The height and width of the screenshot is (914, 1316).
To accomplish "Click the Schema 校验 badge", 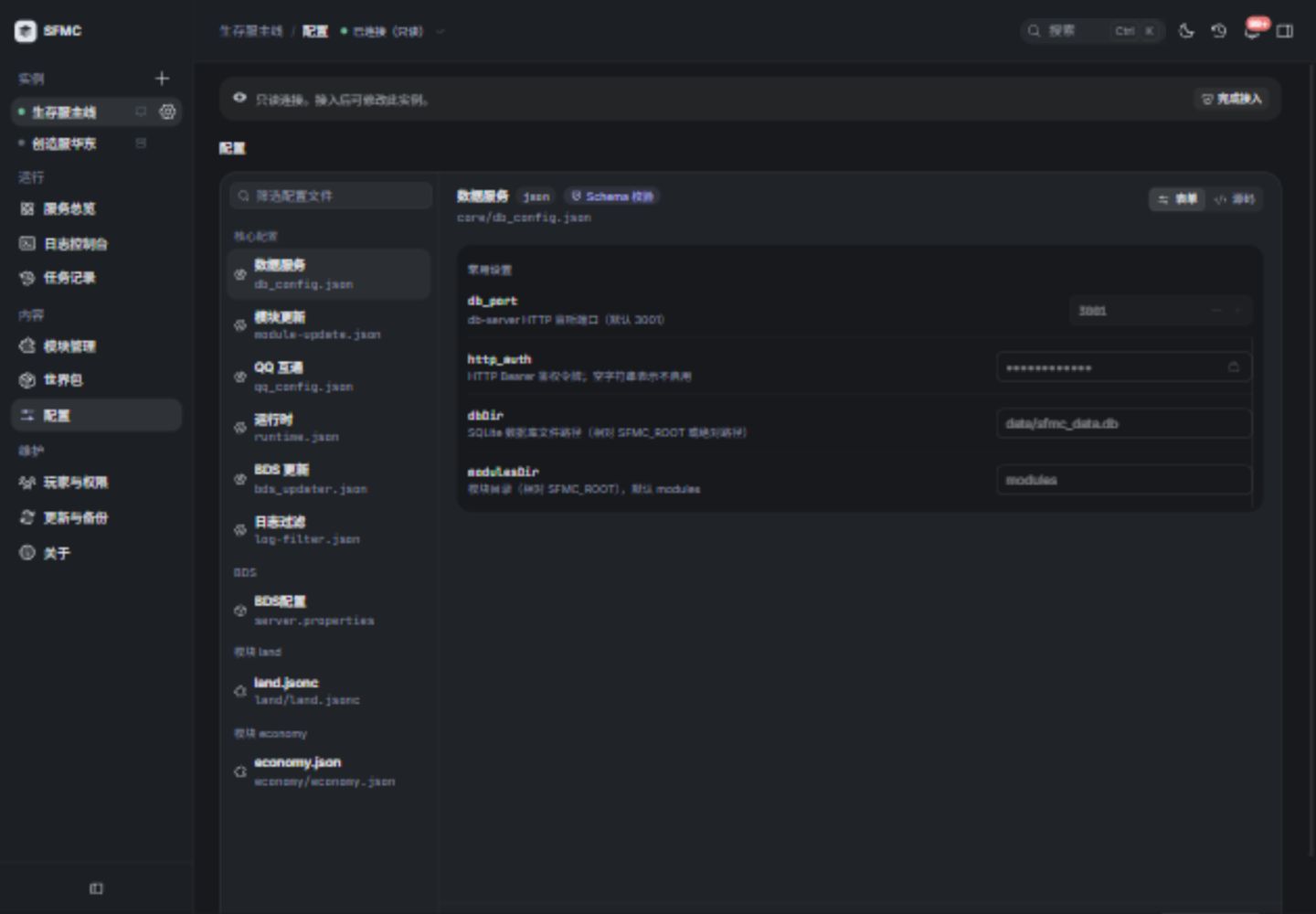I will pyautogui.click(x=612, y=197).
